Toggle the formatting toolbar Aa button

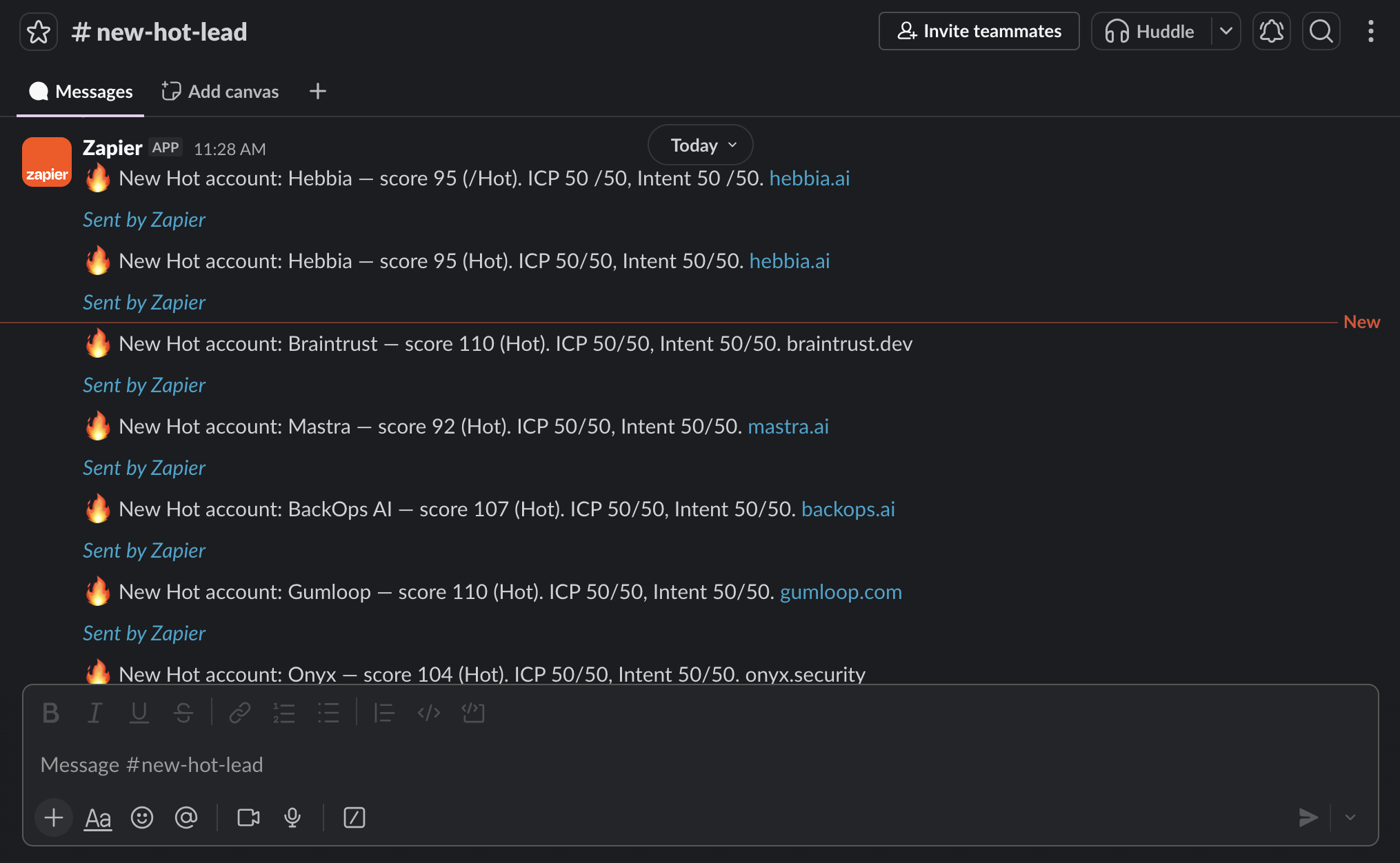pyautogui.click(x=98, y=818)
